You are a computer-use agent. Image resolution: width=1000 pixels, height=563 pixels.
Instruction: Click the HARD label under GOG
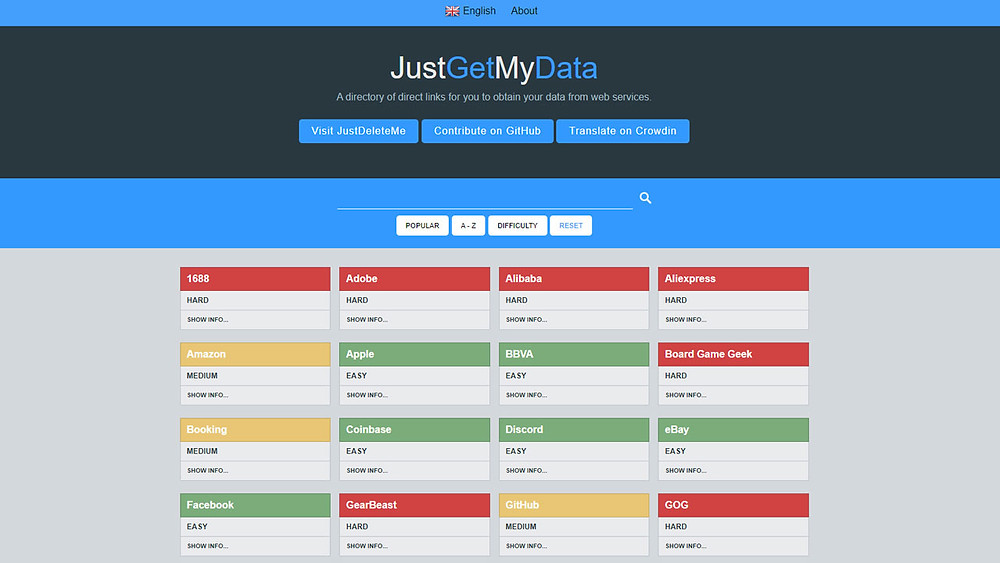coord(676,527)
